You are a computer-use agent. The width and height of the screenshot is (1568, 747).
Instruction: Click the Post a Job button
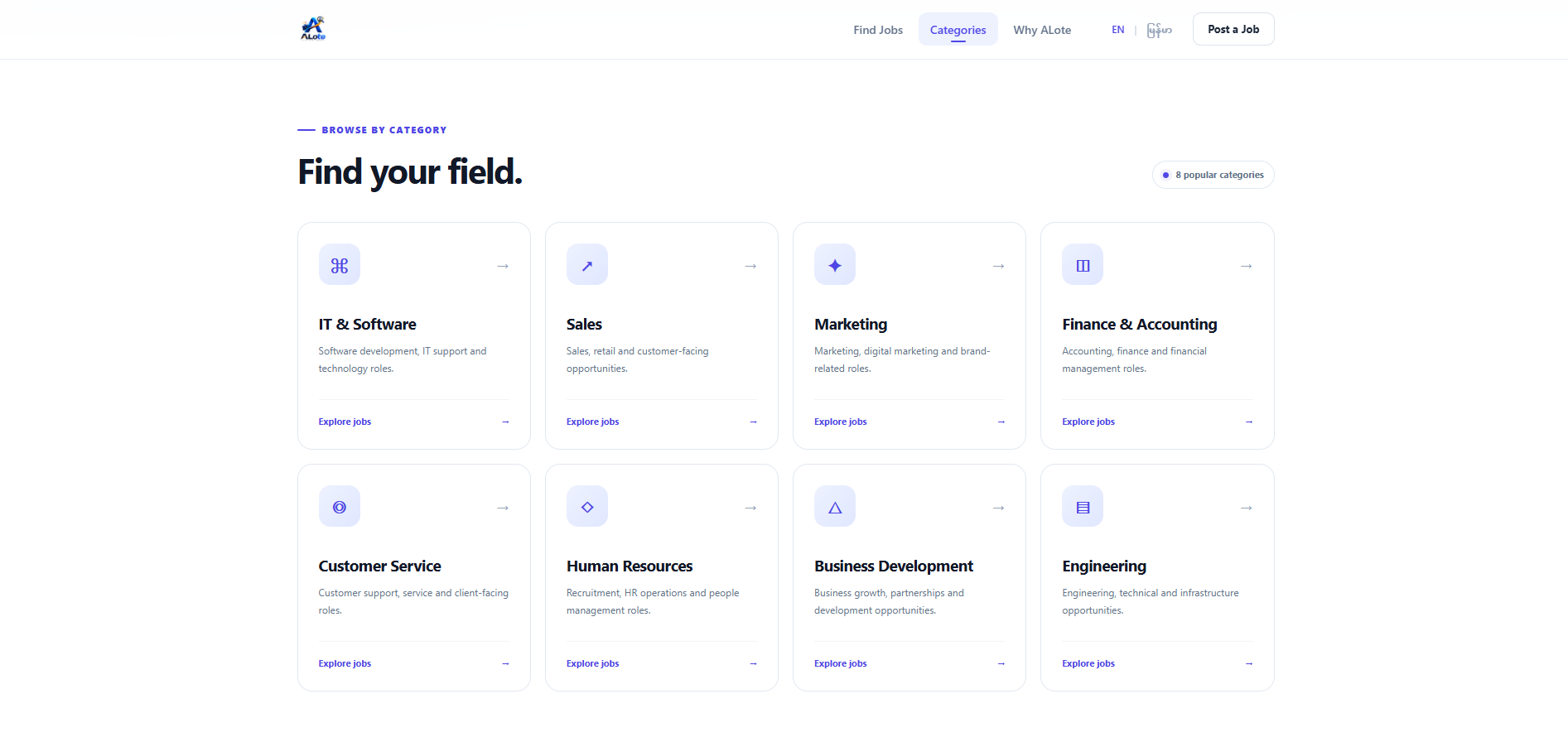(1233, 29)
